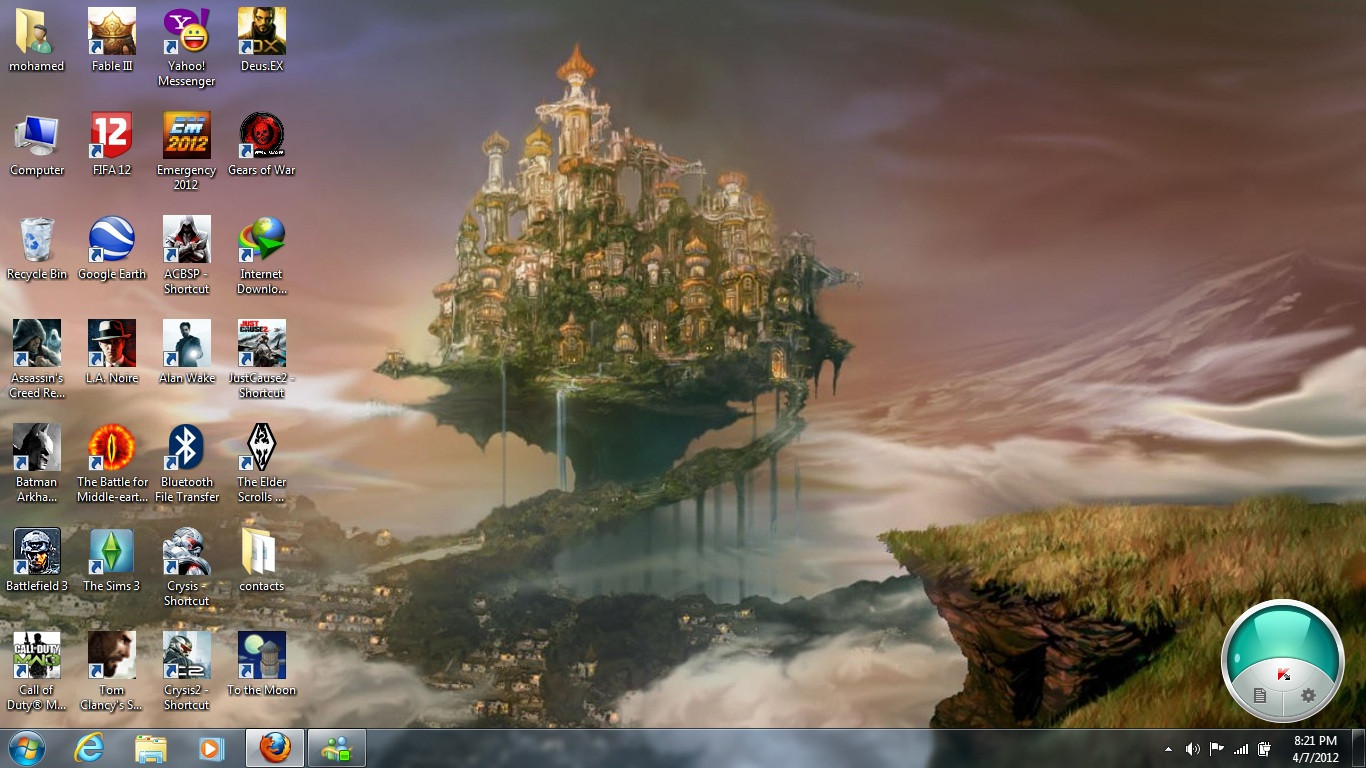Open the Fable III desktop shortcut
This screenshot has width=1366, height=768.
[112, 40]
